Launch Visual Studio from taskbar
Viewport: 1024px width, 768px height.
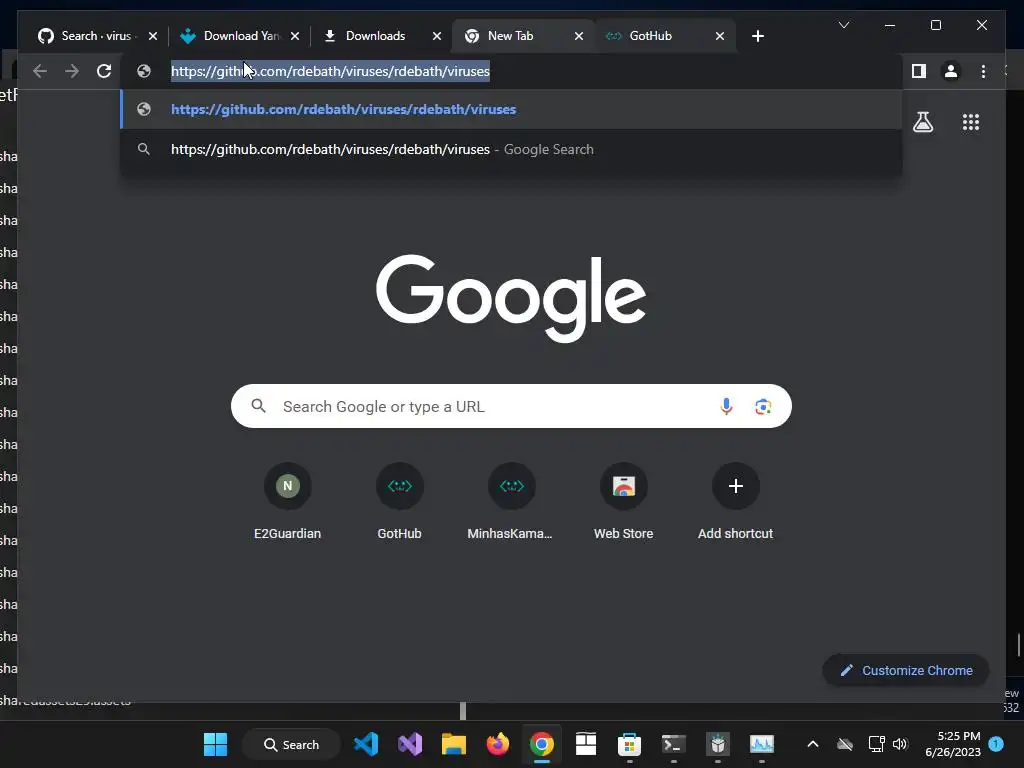point(410,744)
